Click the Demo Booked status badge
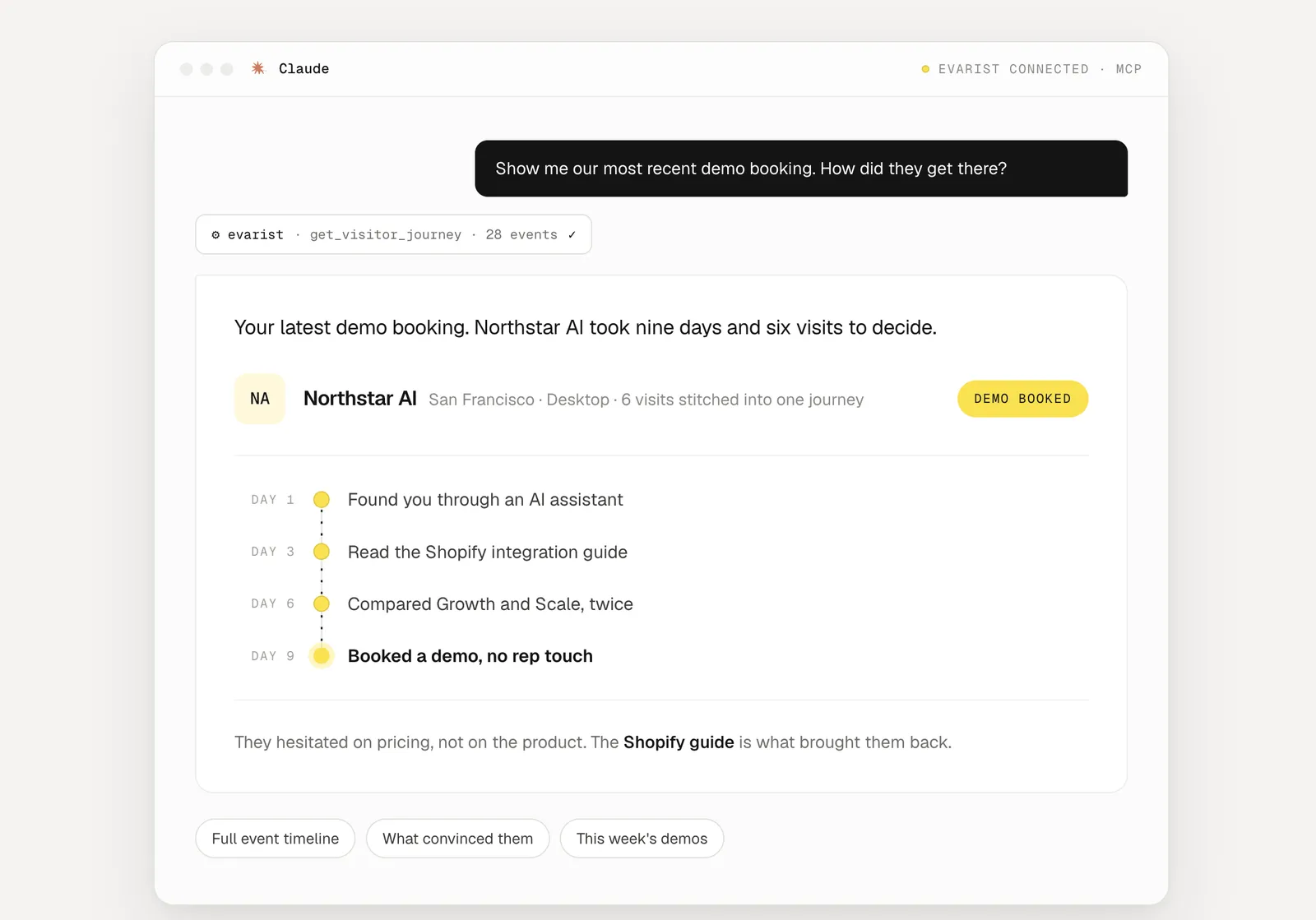The width and height of the screenshot is (1316, 920). click(1023, 399)
